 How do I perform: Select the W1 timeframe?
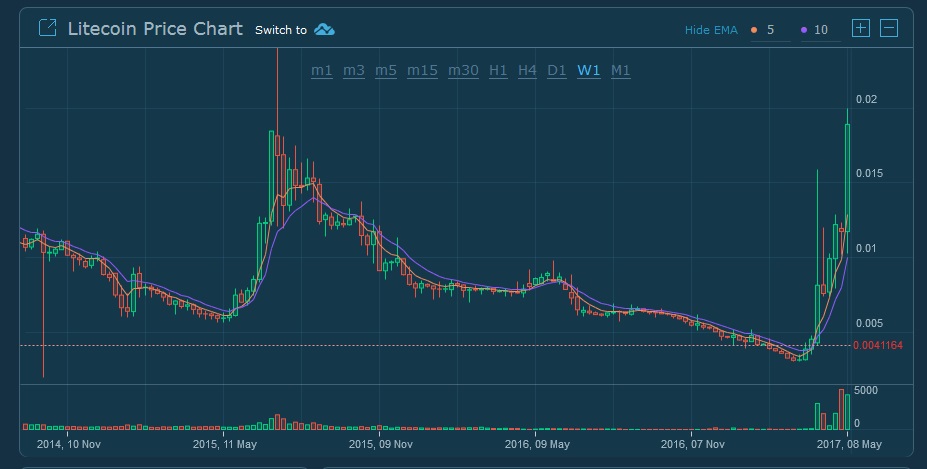pyautogui.click(x=588, y=70)
